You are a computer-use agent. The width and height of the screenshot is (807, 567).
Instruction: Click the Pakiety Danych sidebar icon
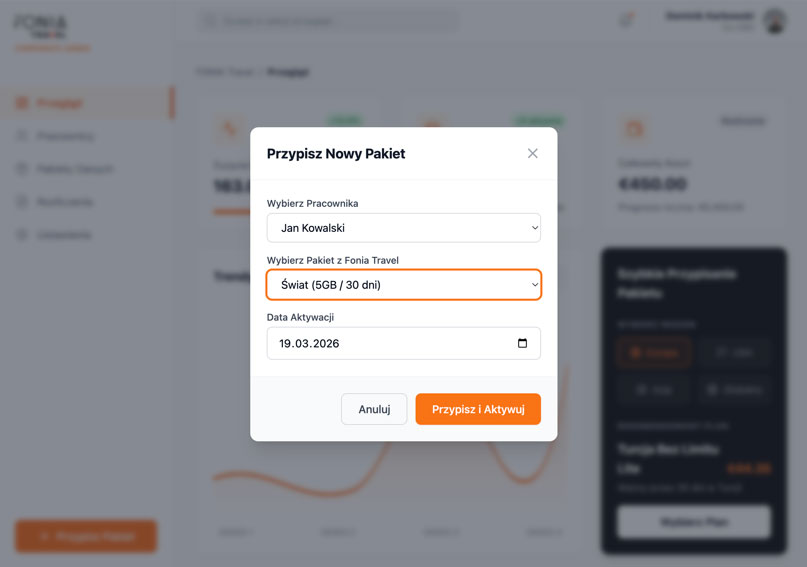pyautogui.click(x=22, y=169)
